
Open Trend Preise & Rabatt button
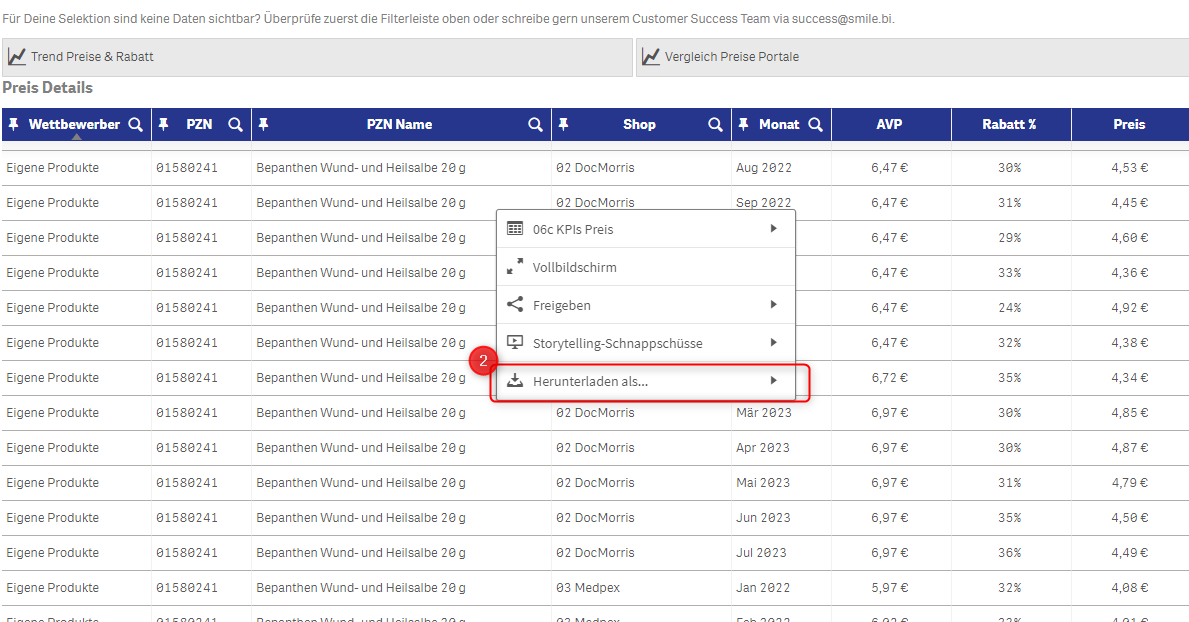317,57
